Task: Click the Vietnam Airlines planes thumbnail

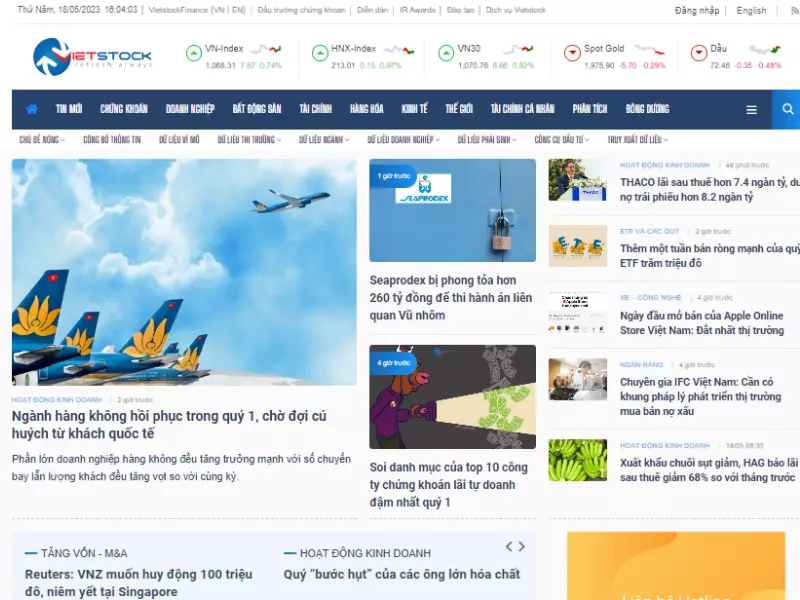Action: coord(184,272)
